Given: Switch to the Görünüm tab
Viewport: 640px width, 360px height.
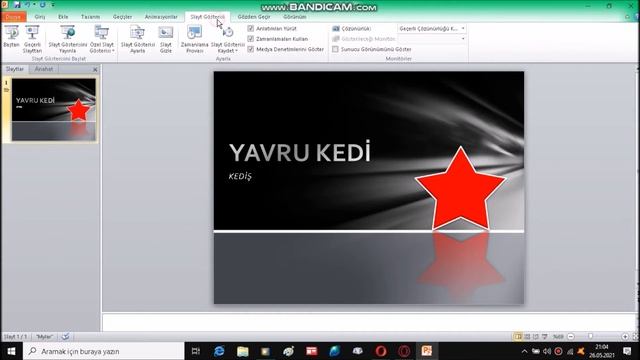Looking at the screenshot, I should [295, 17].
